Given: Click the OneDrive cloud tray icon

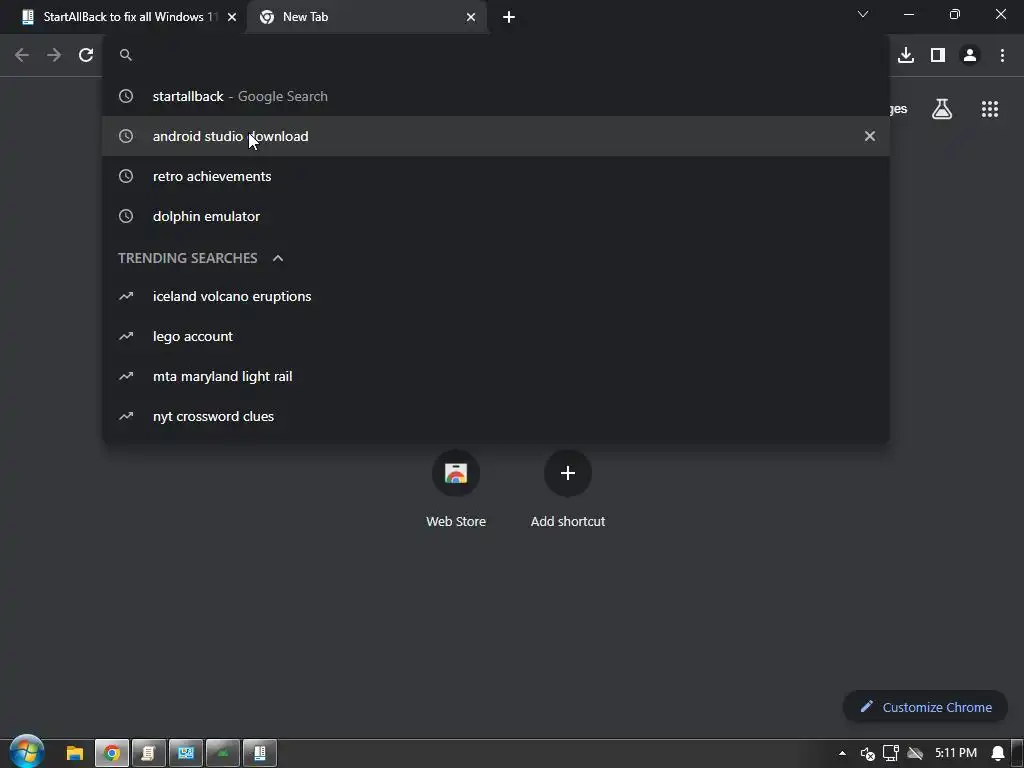Looking at the screenshot, I should click(916, 754).
